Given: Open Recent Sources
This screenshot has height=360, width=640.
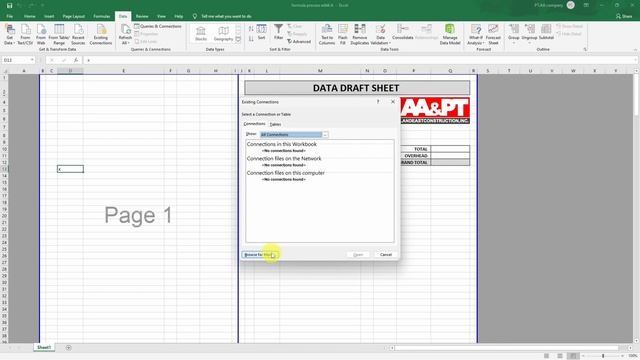Looking at the screenshot, I should tap(78, 34).
